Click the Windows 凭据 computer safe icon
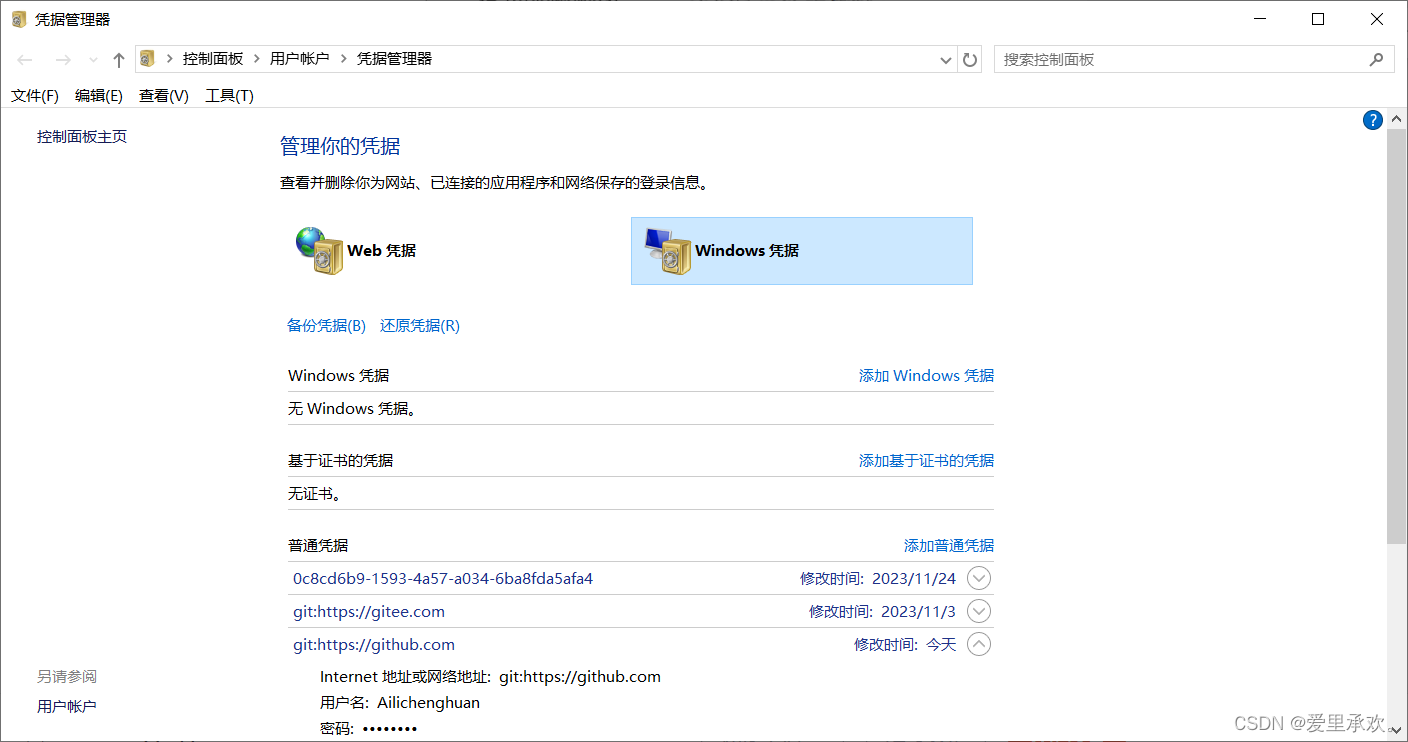The image size is (1408, 742). click(667, 251)
